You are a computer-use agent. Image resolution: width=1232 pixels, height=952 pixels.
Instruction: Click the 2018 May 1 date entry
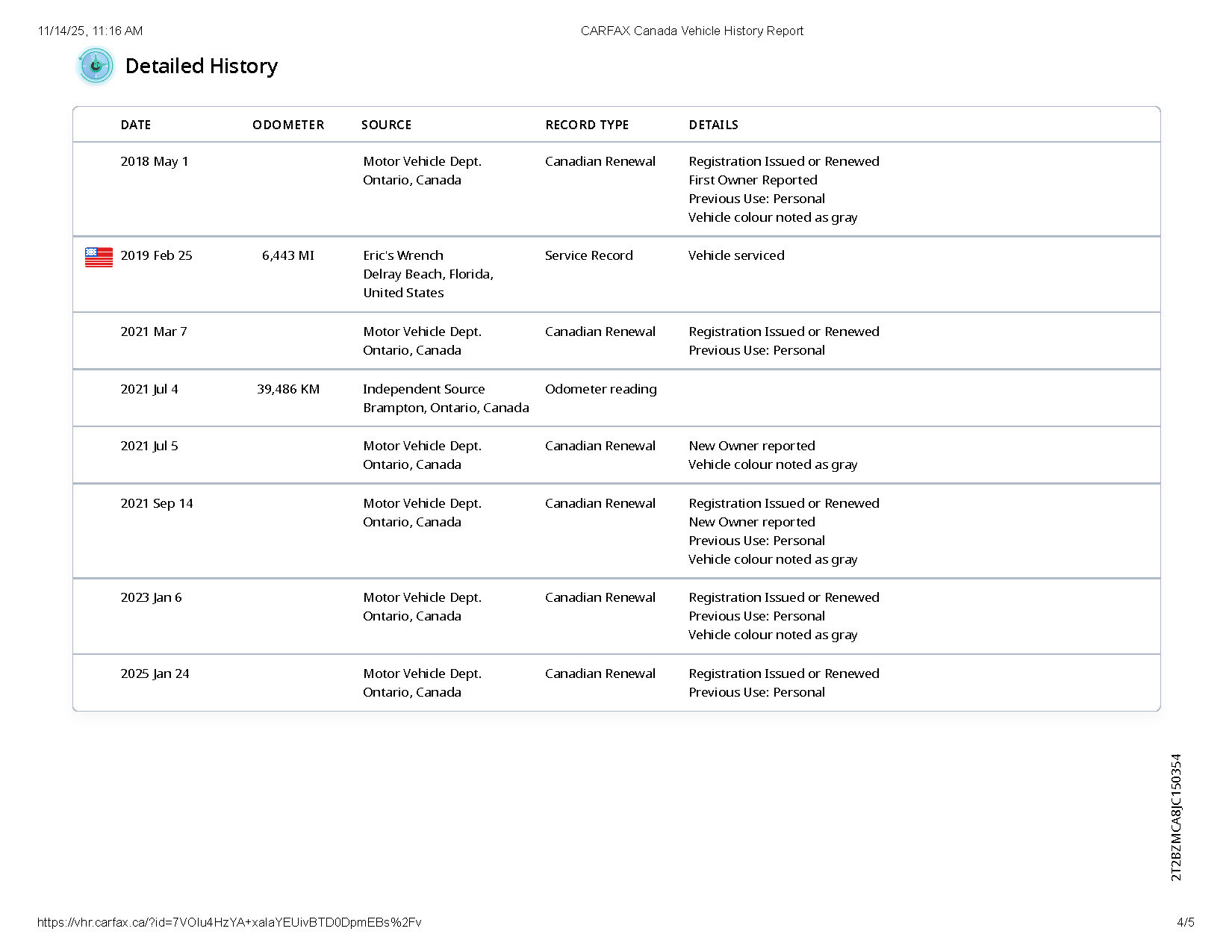(155, 161)
